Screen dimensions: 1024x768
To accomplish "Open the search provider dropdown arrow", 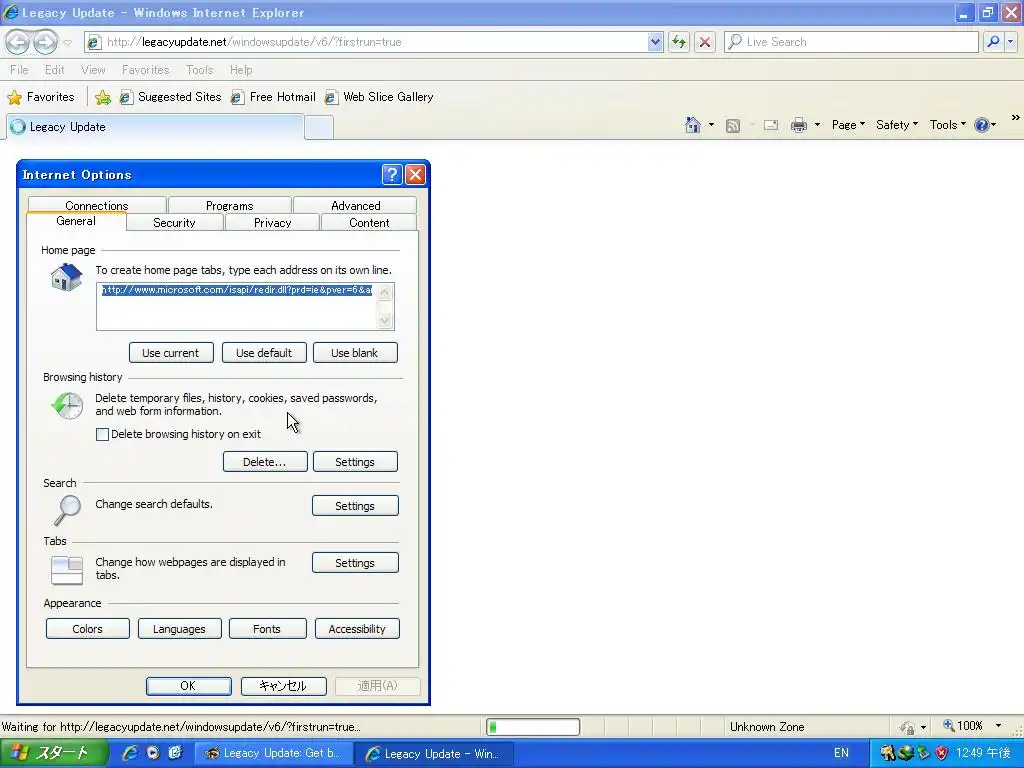I will (1010, 42).
